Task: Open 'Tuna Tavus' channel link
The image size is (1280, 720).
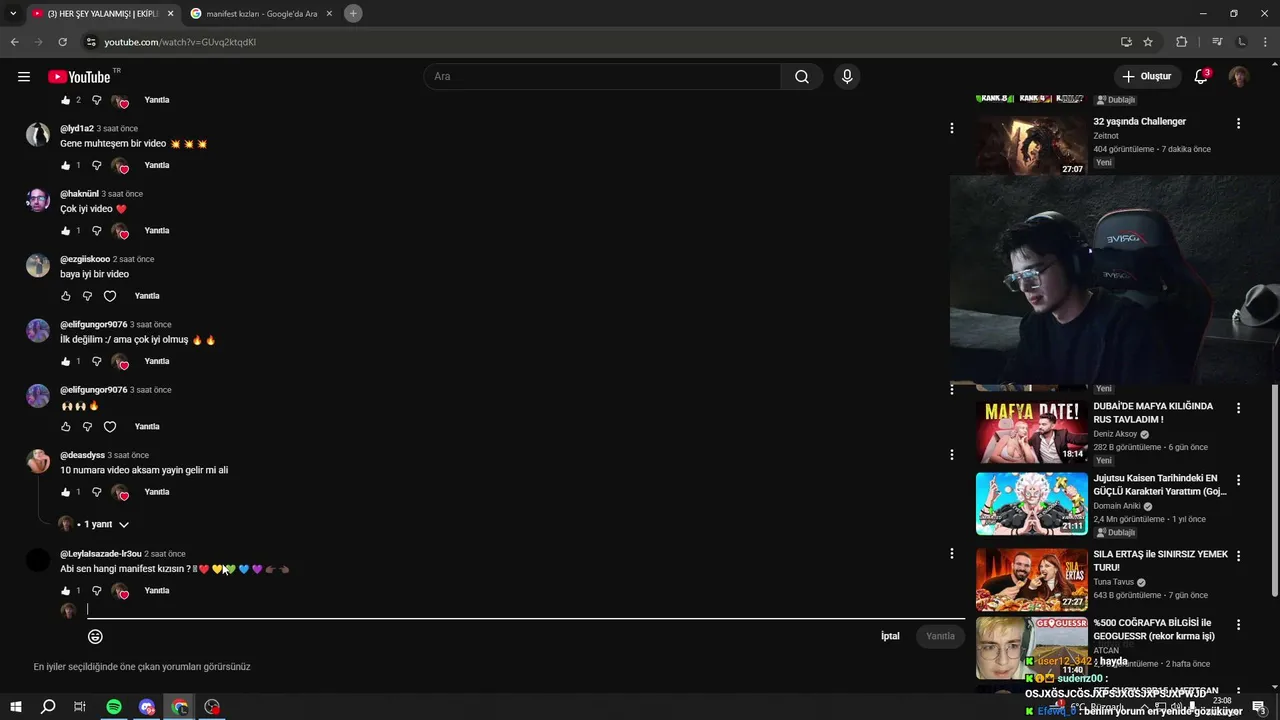Action: click(1113, 582)
